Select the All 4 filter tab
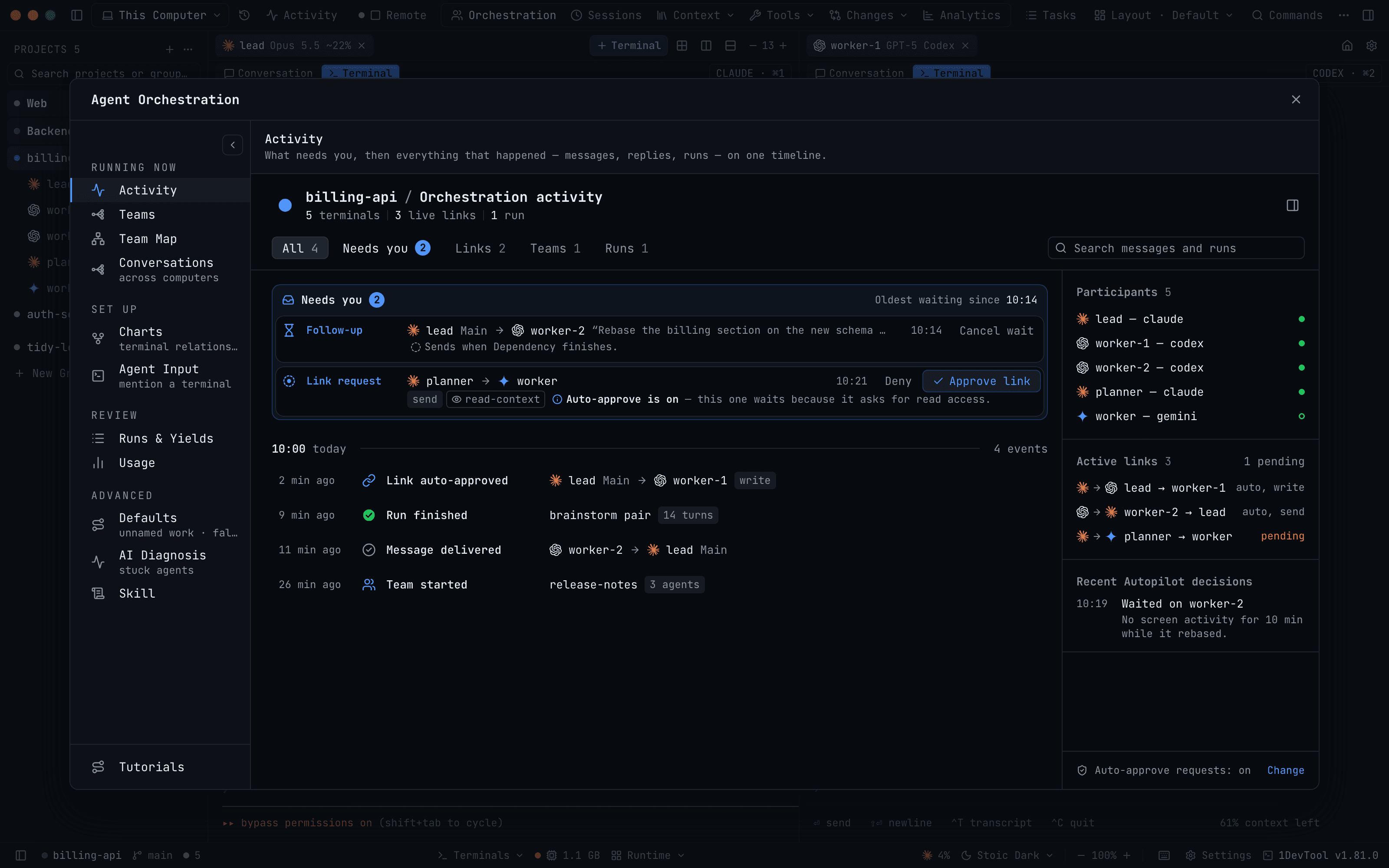1389x868 pixels. 300,249
